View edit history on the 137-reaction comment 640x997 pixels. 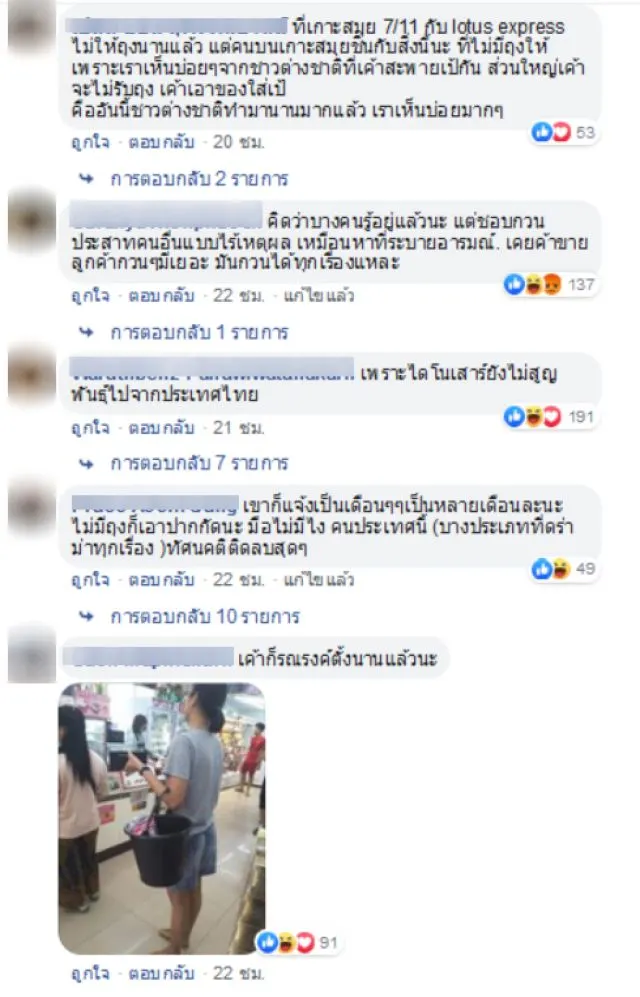(319, 295)
